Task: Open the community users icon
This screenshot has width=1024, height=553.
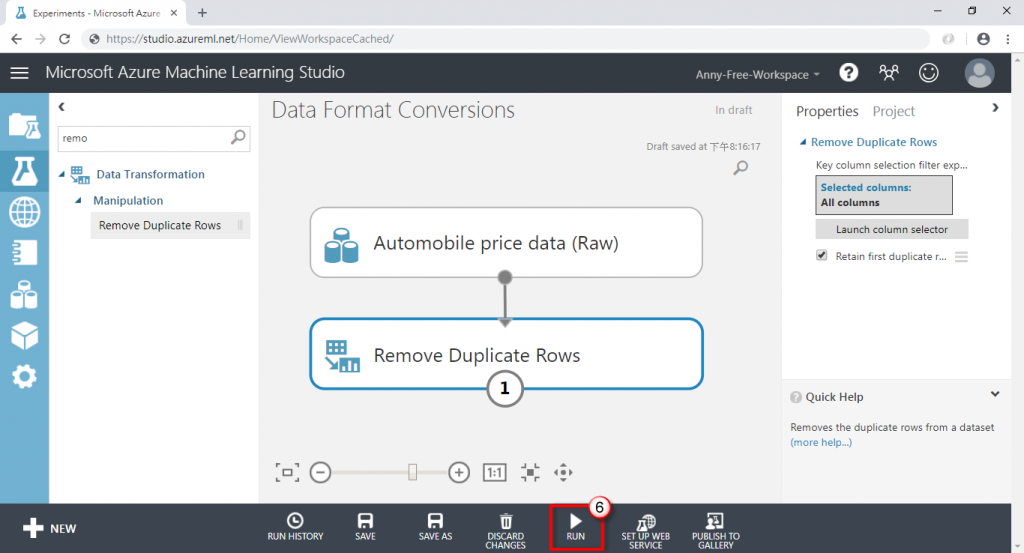Action: (888, 72)
